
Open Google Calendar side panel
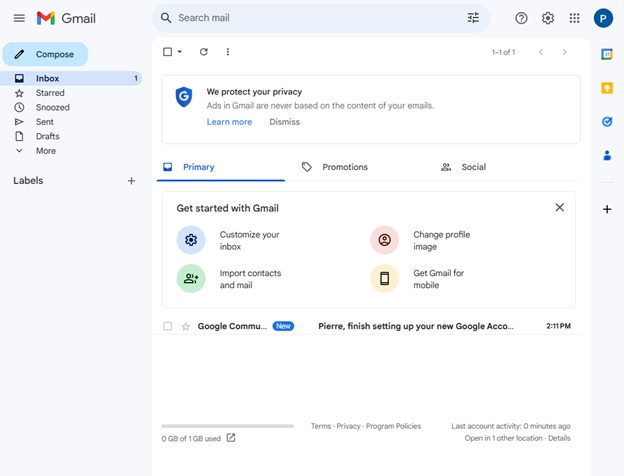(606, 54)
